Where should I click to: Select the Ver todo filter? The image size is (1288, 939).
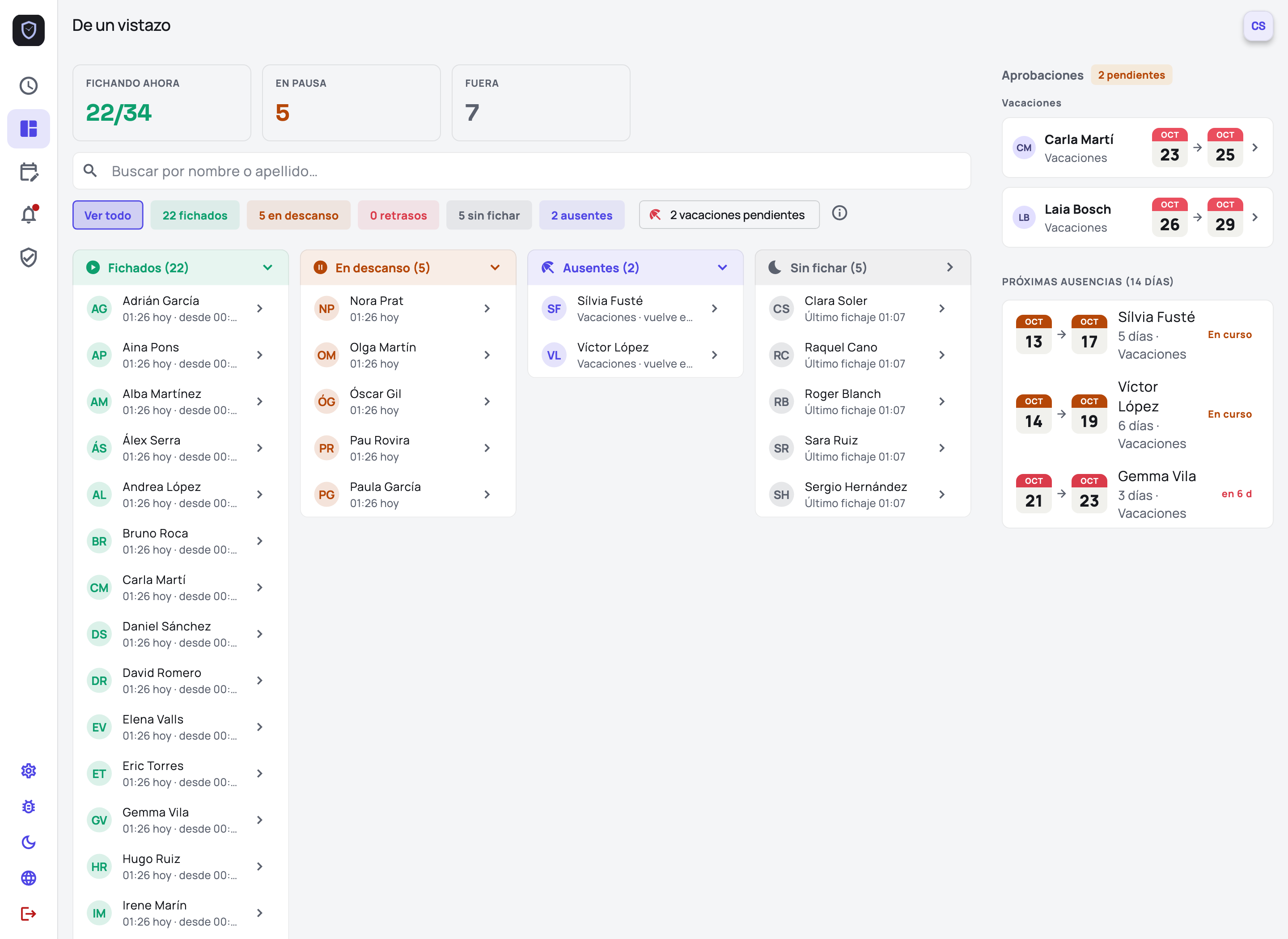click(x=107, y=216)
